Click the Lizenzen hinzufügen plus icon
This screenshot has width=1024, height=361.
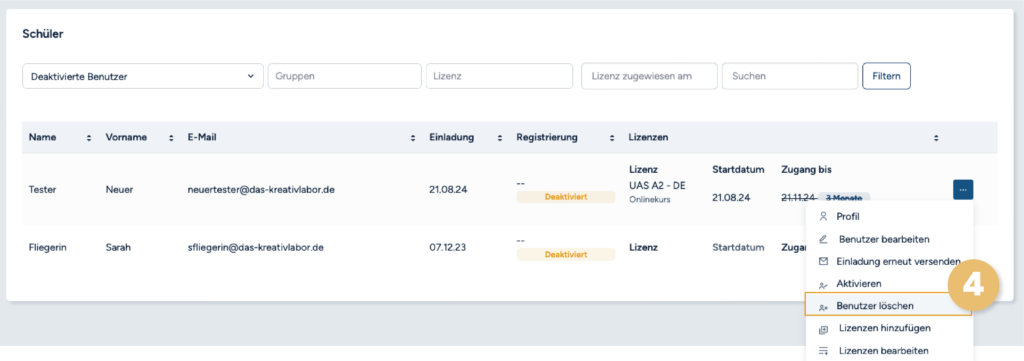pos(824,329)
